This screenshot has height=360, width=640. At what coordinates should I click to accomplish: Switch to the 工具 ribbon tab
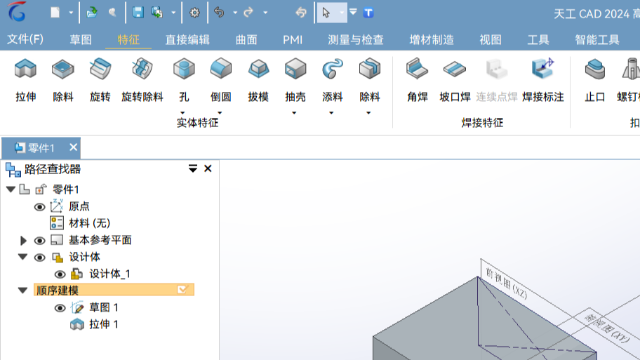[538, 40]
